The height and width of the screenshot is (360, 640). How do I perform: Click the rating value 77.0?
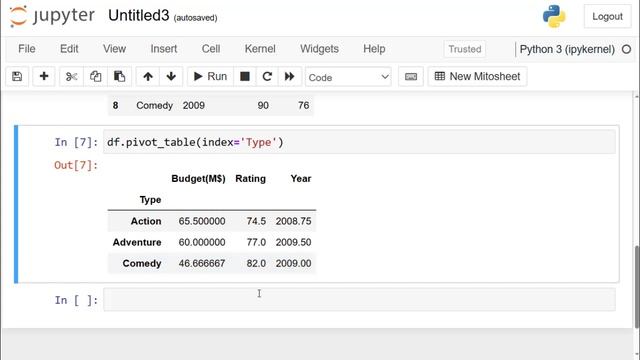(256, 242)
